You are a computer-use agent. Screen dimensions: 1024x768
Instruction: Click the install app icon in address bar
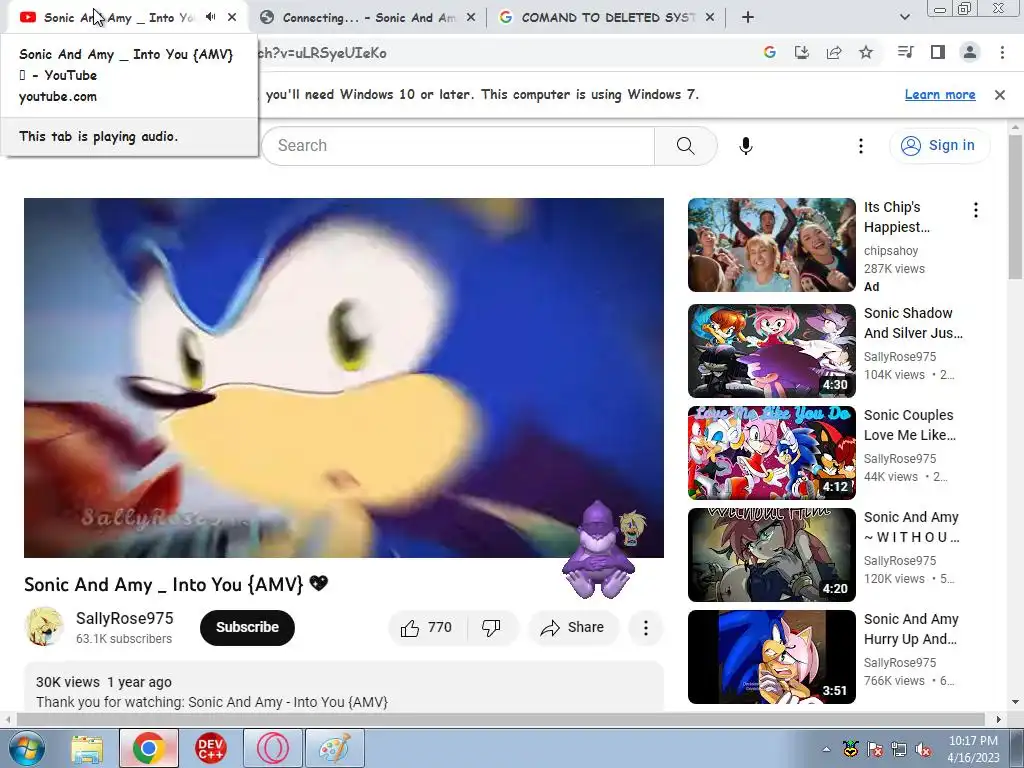801,52
